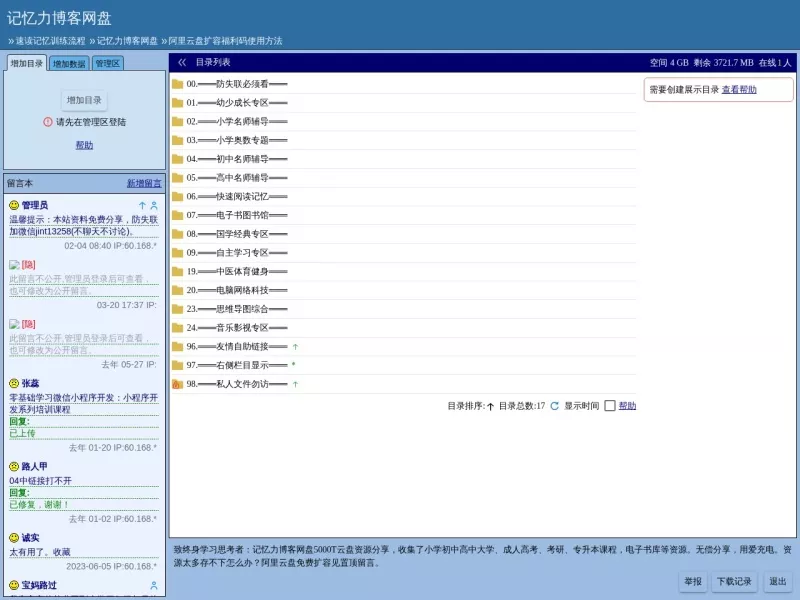Image resolution: width=800 pixels, height=600 pixels.
Task: Open folder icon for 05 高中名师辅导
Action: (178, 178)
